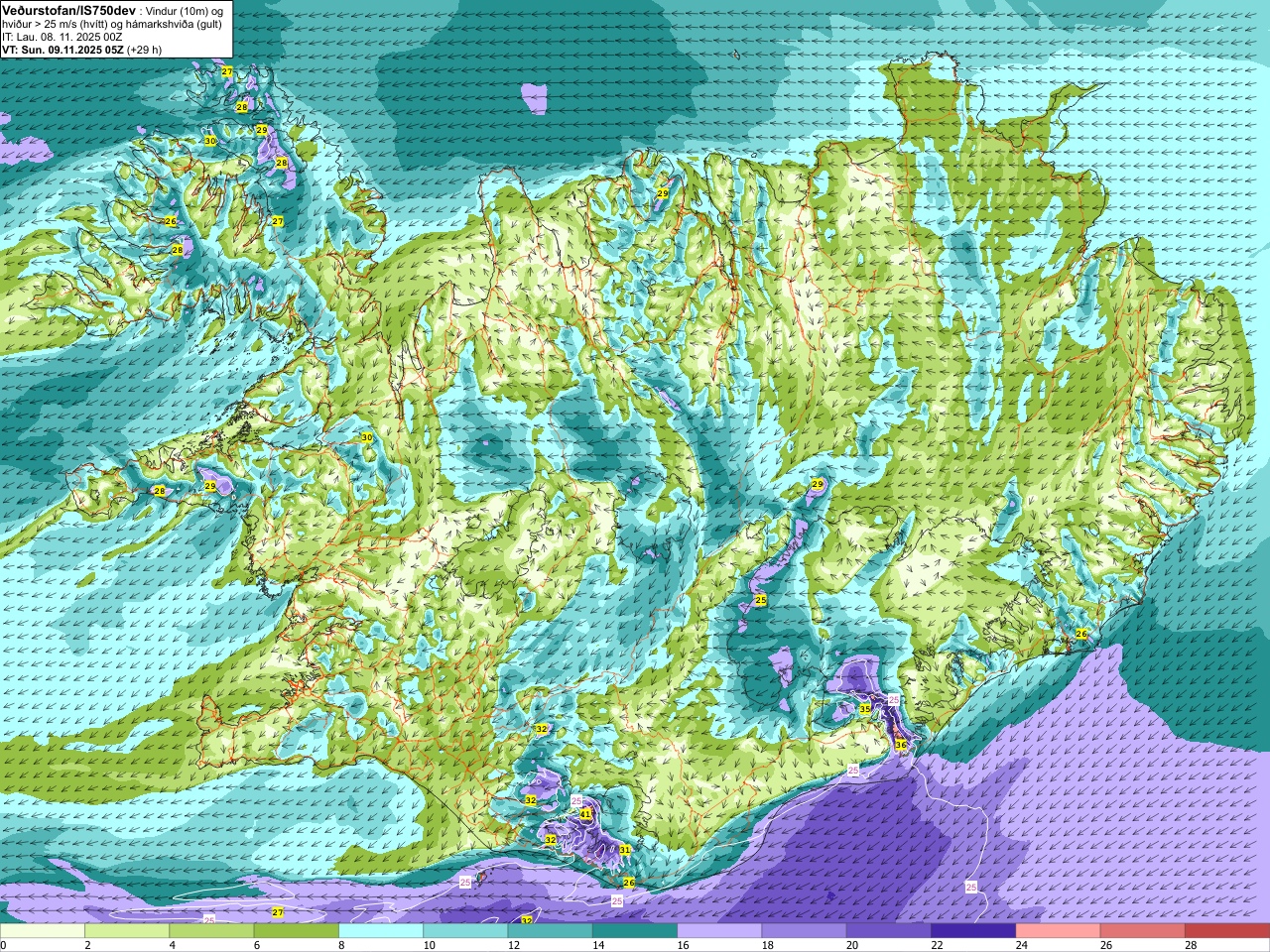Select the '24' tick label on the scale
Viewport: 1270px width, 952px height.
1021,945
